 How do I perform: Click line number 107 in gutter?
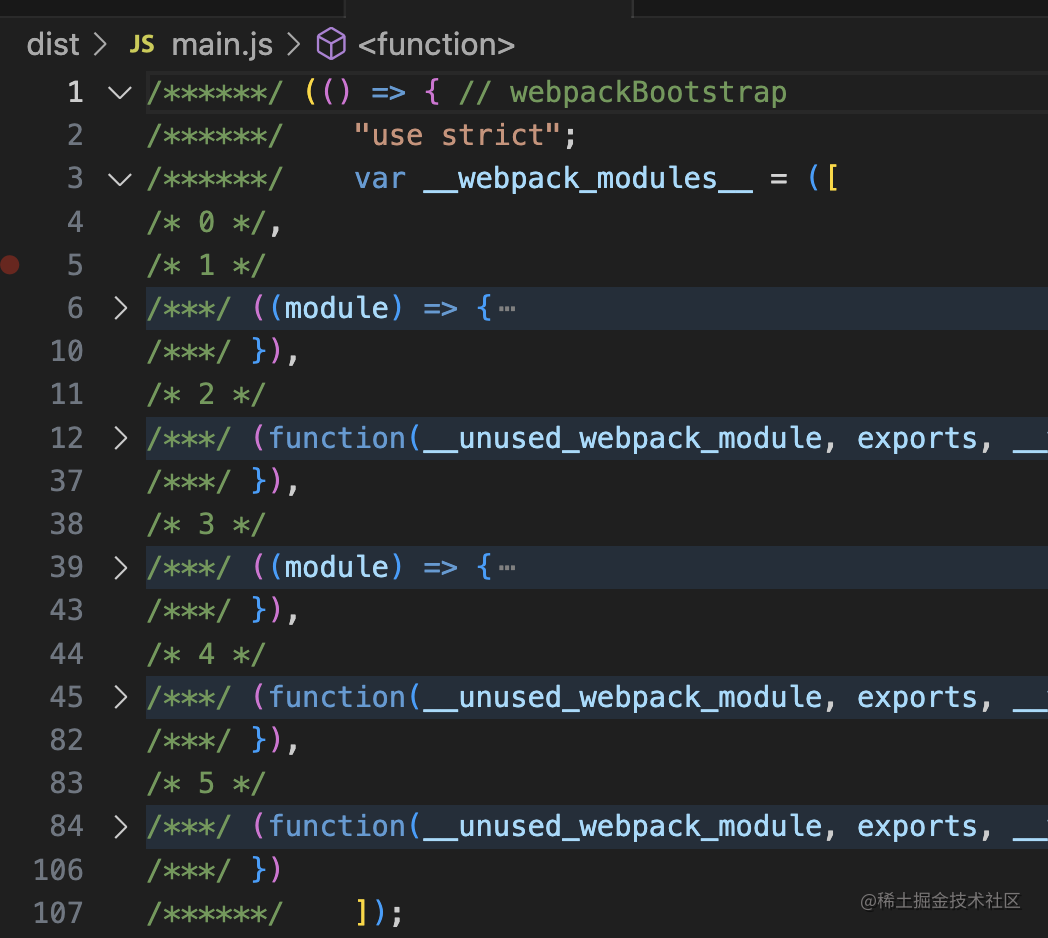click(58, 913)
